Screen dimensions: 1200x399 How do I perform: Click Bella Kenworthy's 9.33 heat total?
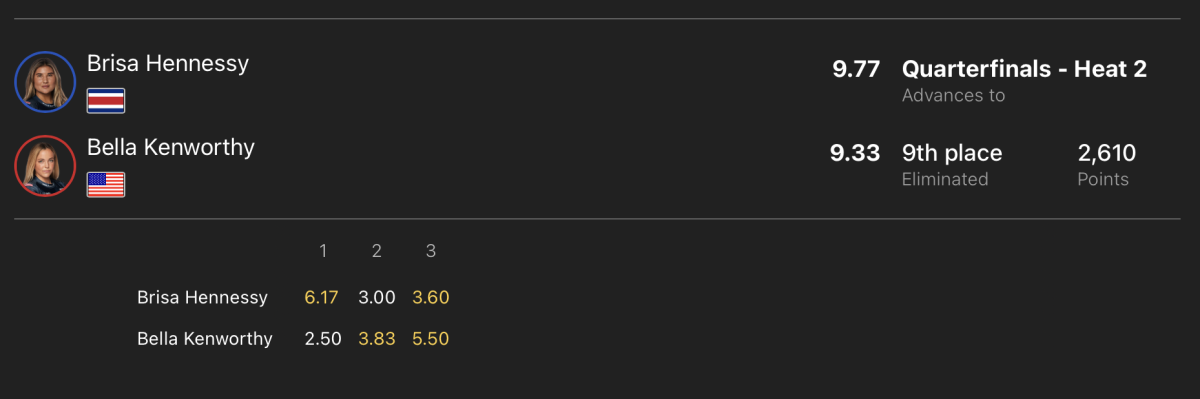(x=855, y=153)
